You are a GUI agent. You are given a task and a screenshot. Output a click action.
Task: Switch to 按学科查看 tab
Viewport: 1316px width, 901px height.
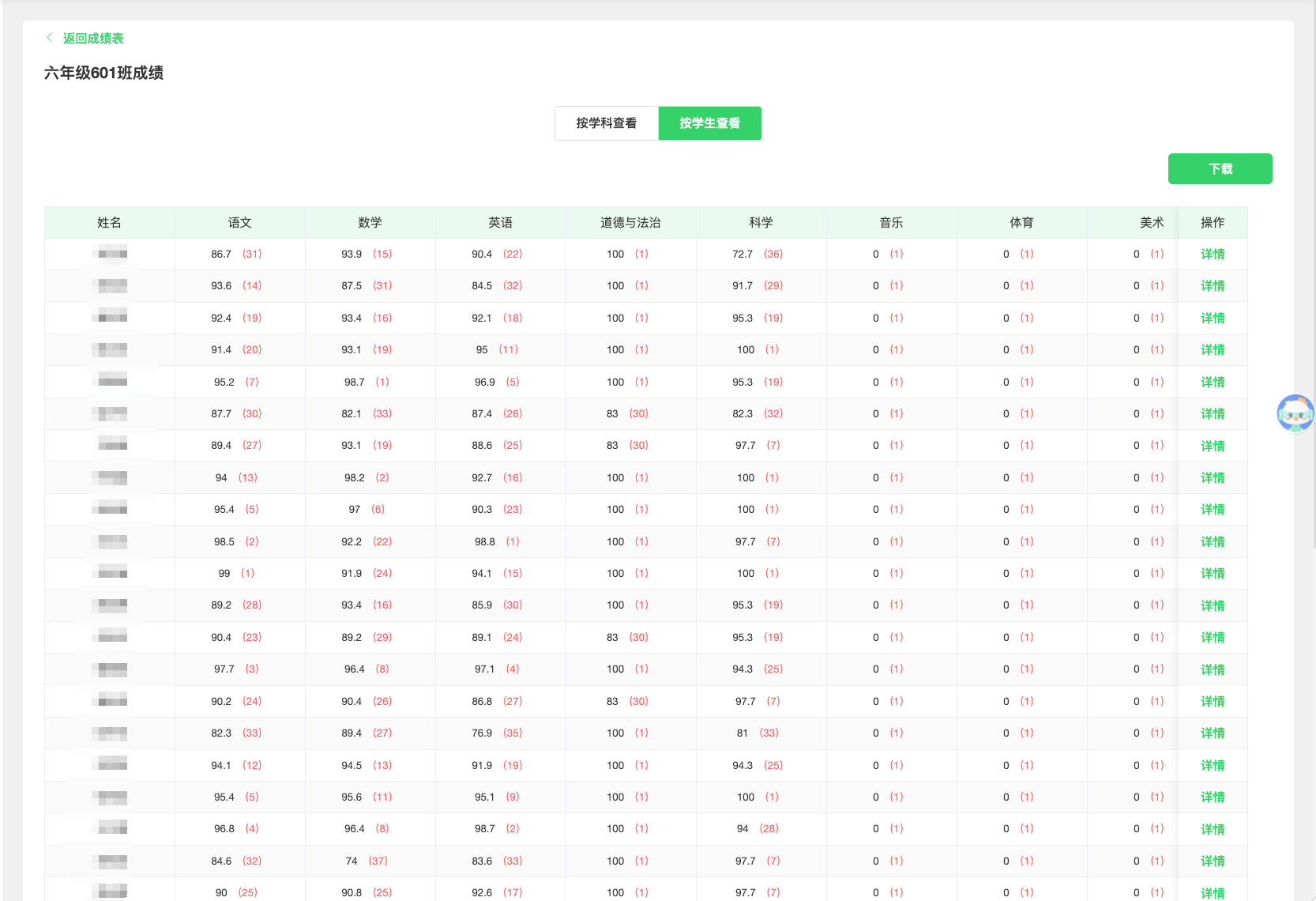pyautogui.click(x=607, y=123)
